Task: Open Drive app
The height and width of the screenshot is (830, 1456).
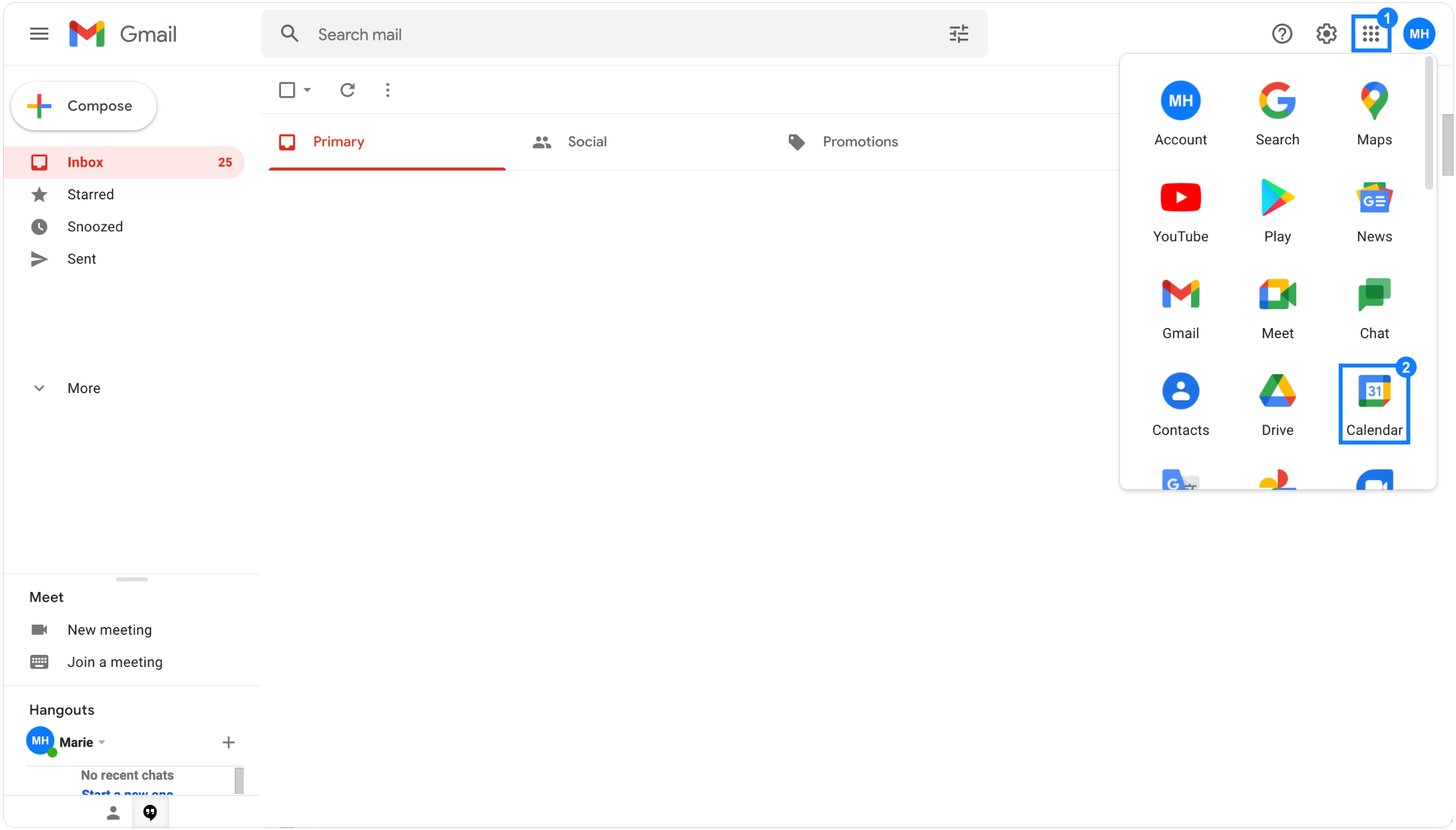Action: tap(1277, 404)
